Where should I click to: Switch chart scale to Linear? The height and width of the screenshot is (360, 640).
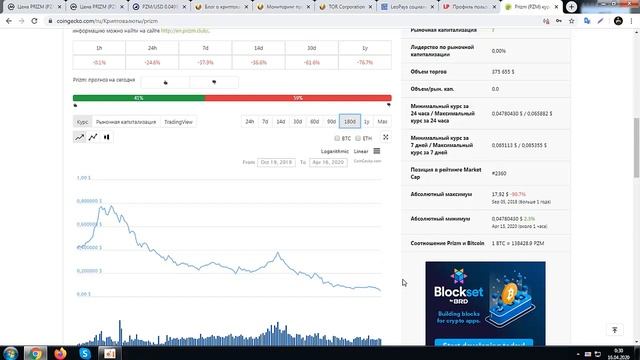tap(361, 151)
